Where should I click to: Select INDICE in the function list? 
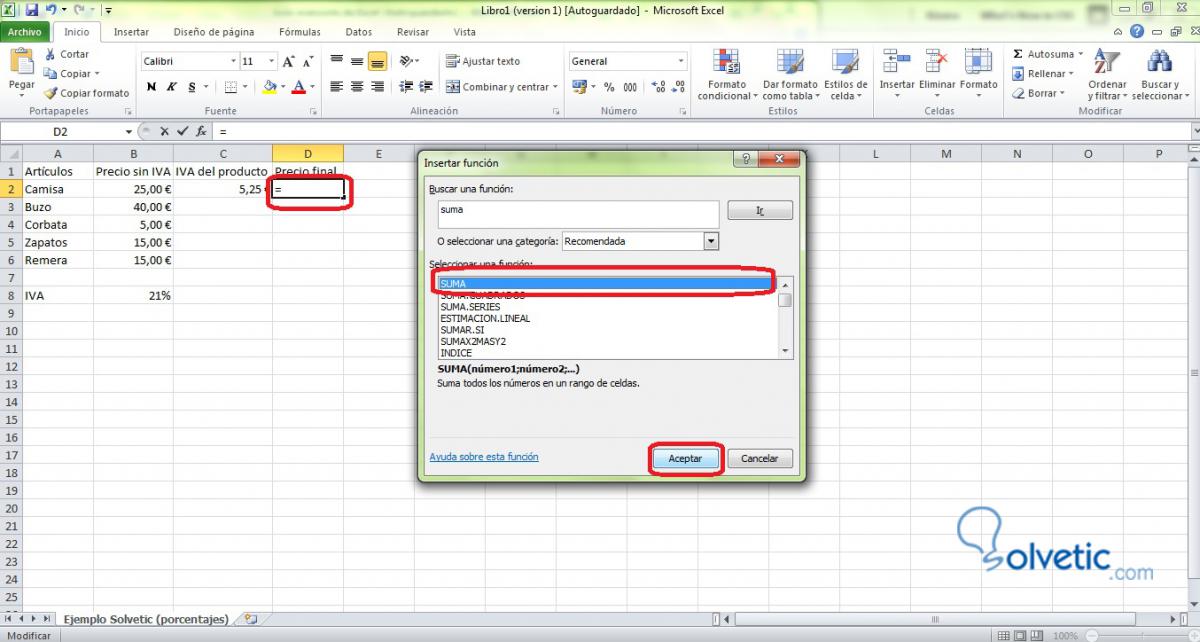607,353
